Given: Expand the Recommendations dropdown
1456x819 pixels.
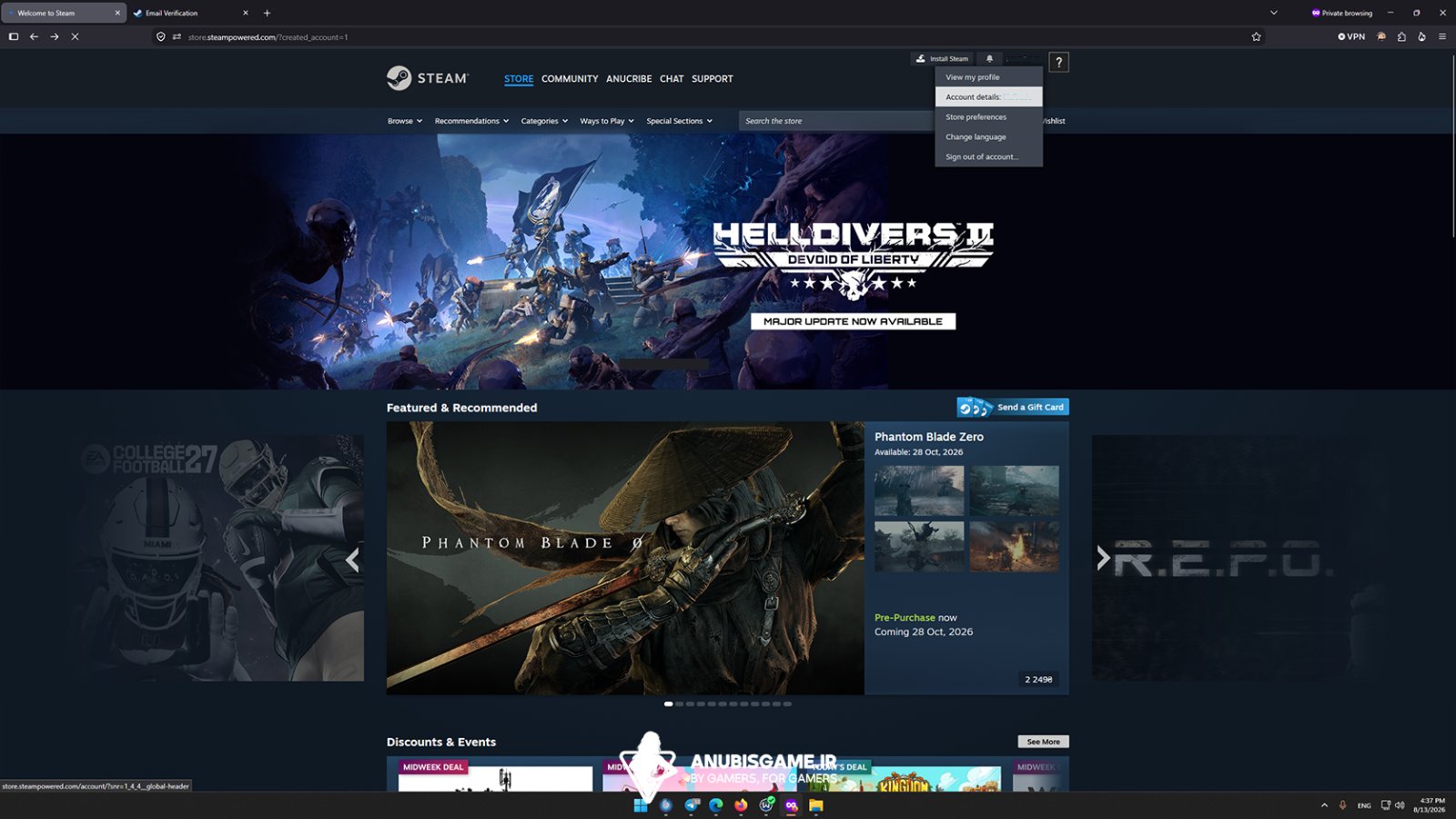Looking at the screenshot, I should tap(471, 121).
